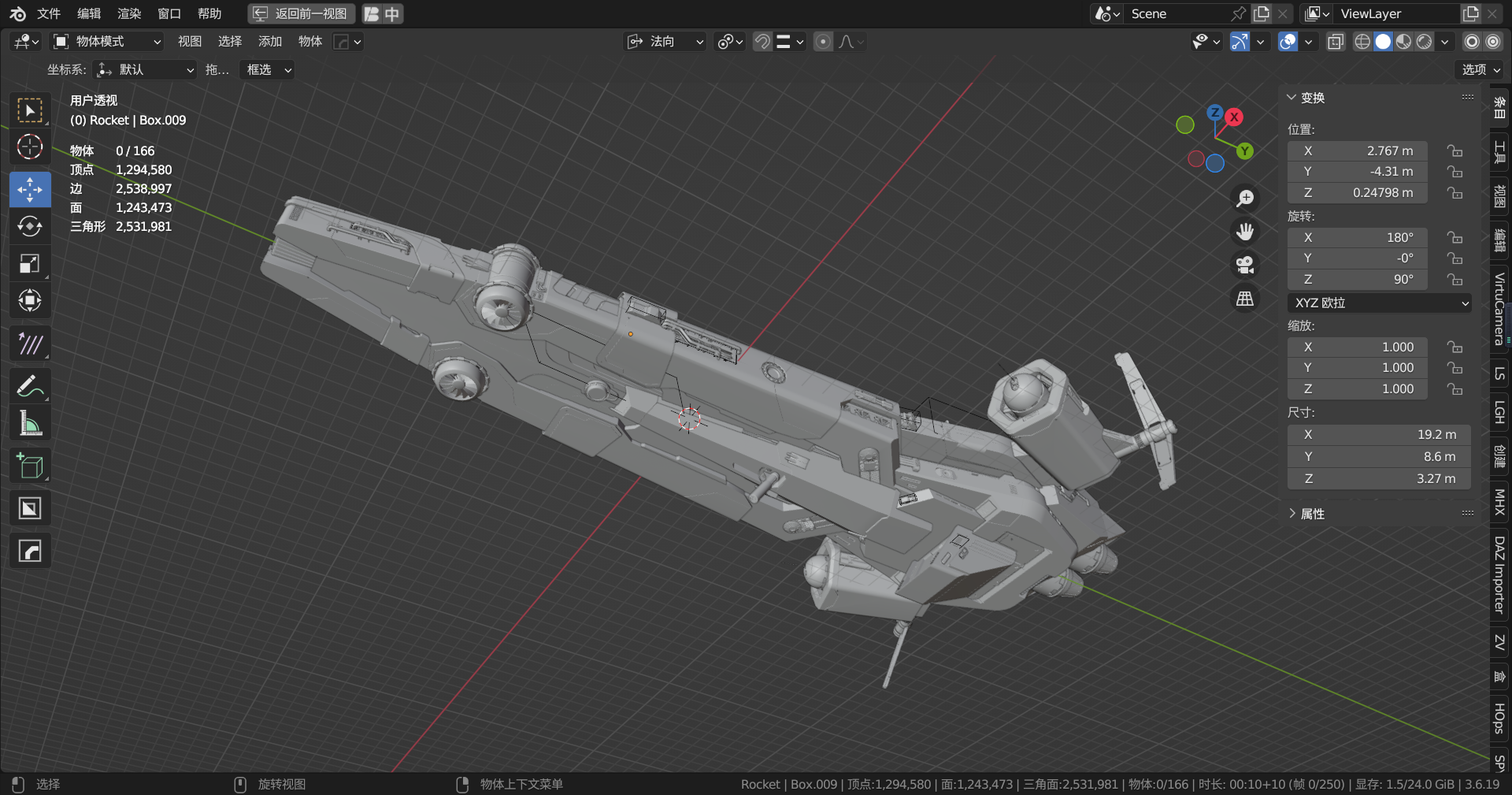Screen dimensions: 1512x795
Task: Lock the rotation Z value
Action: (1455, 279)
